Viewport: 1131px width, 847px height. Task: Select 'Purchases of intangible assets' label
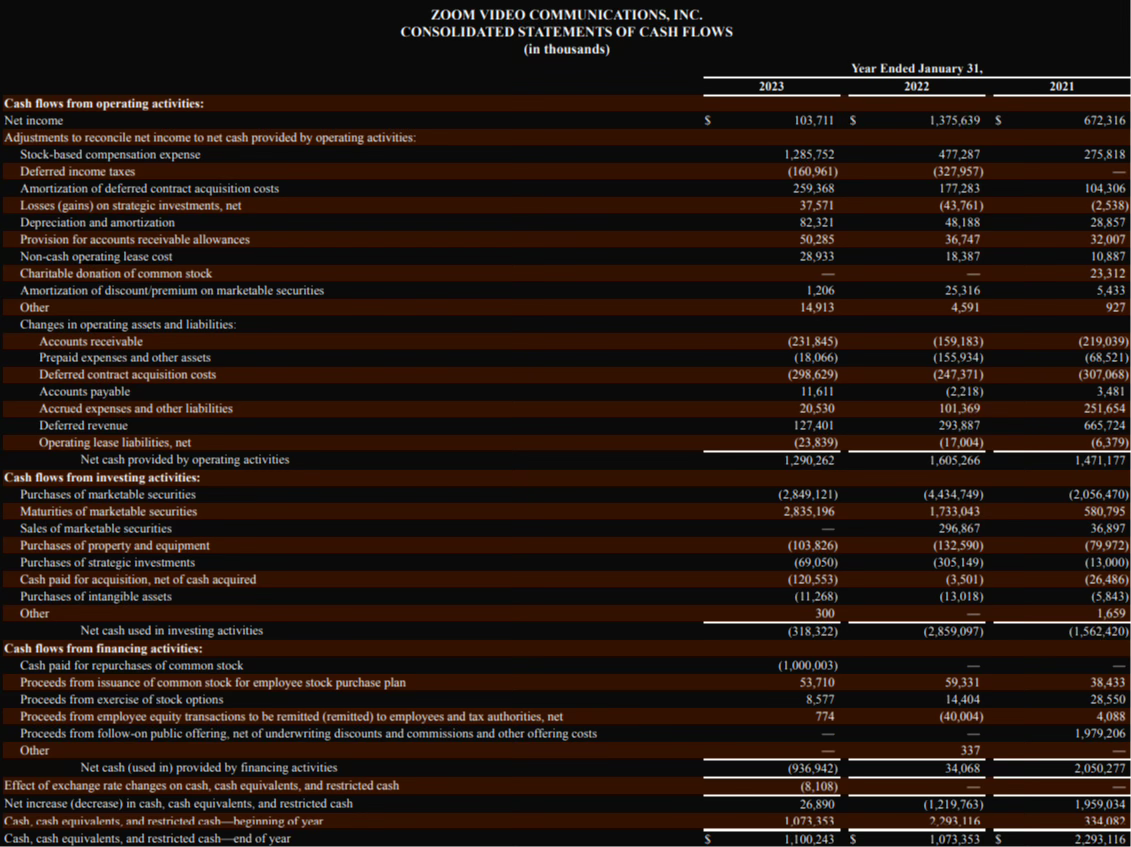coord(96,597)
